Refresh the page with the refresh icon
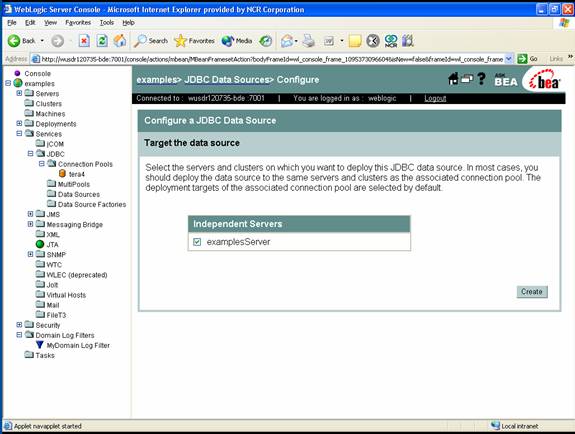 click(102, 41)
